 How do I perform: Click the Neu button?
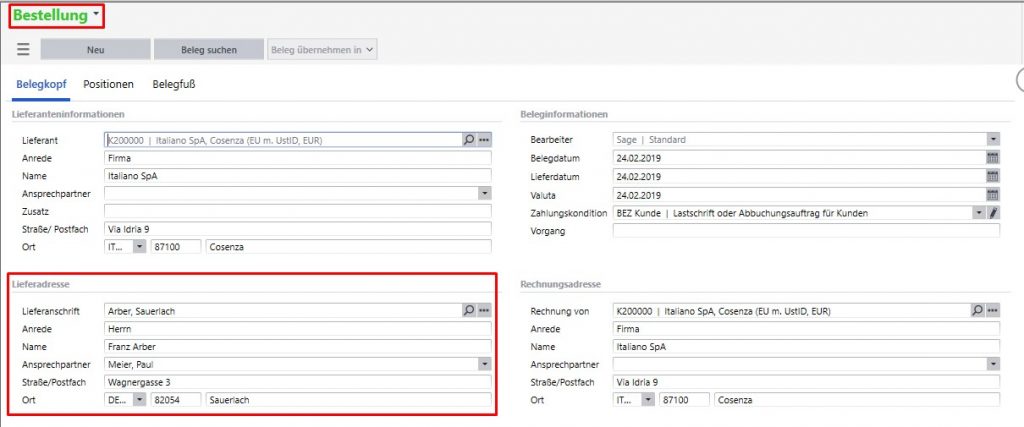click(x=96, y=49)
